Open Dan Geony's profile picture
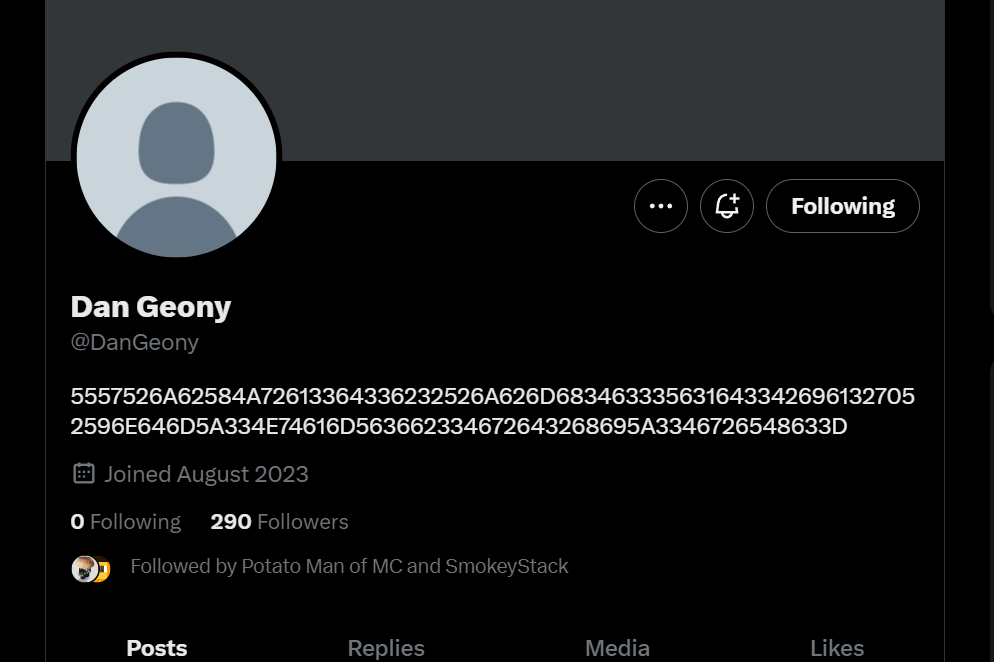The height and width of the screenshot is (662, 994). (x=176, y=157)
